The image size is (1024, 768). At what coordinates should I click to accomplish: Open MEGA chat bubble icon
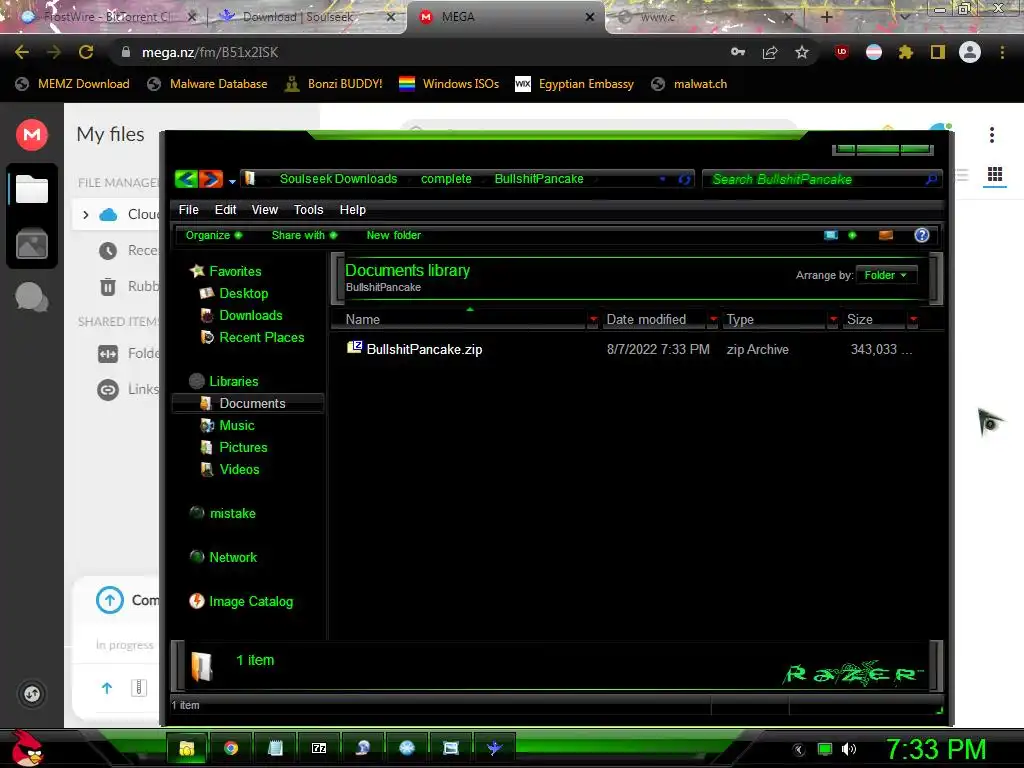pyautogui.click(x=31, y=297)
